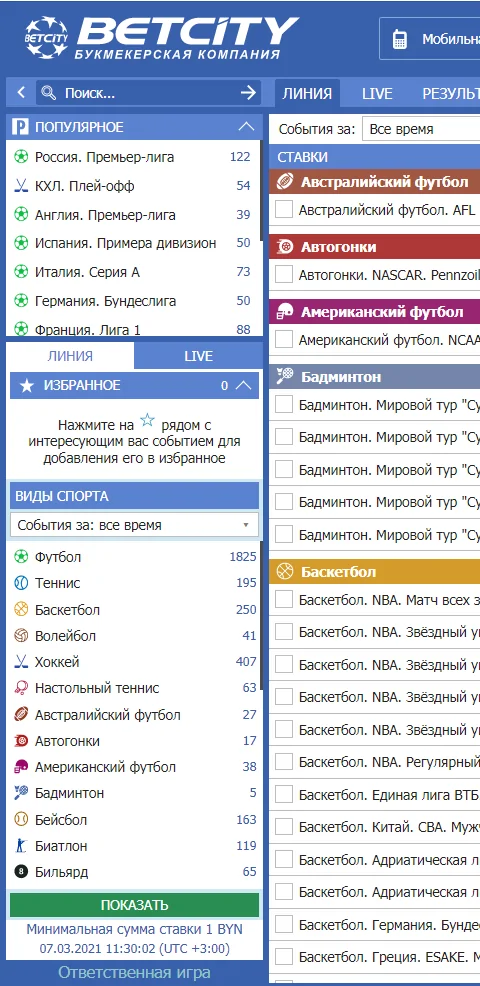
Task: Click the Популярное P icon
Action: [x=20, y=128]
